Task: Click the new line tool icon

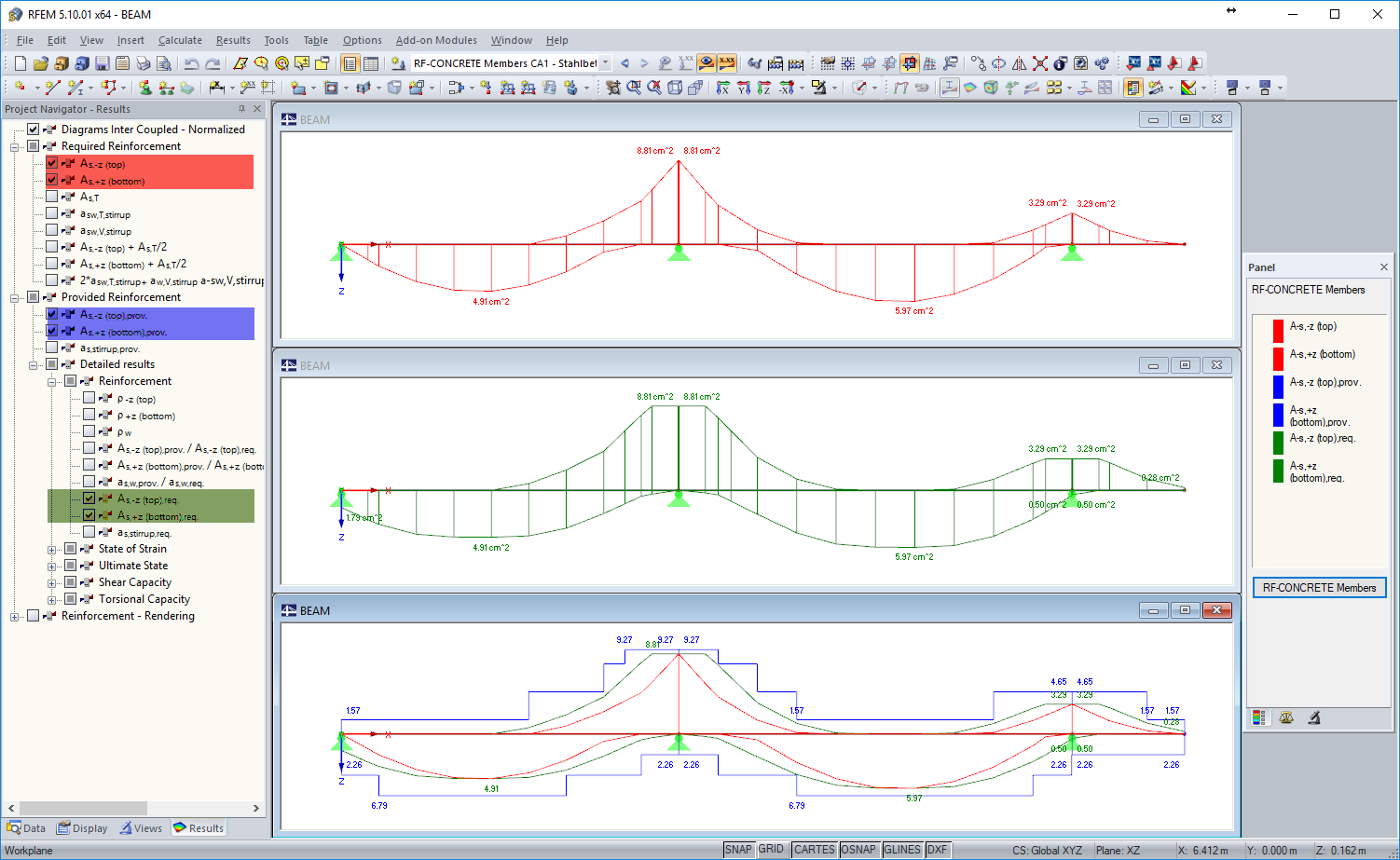Action: pos(52,88)
